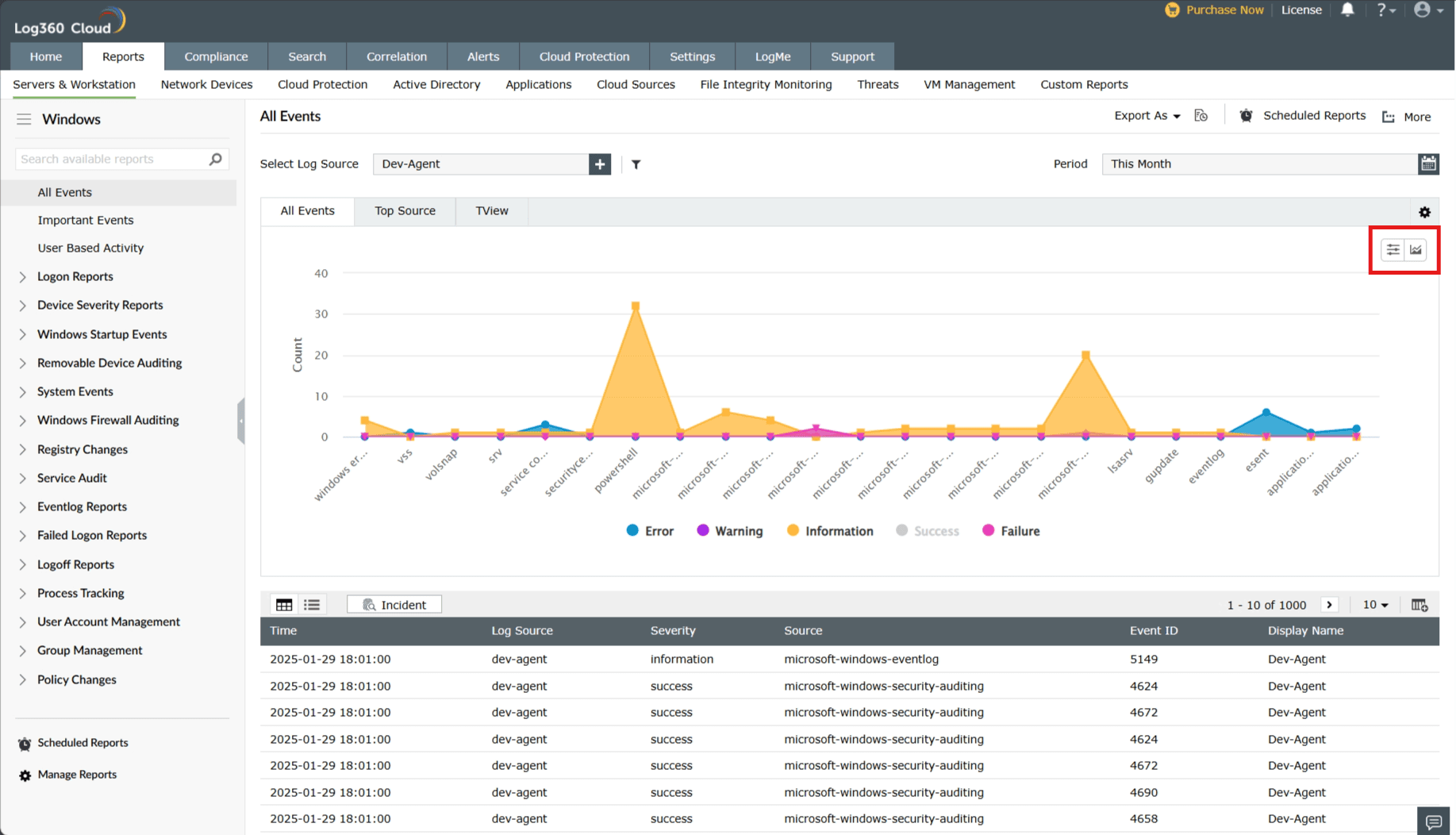This screenshot has width=1456, height=835.
Task: Open the chart filter sliders icon
Action: click(x=1393, y=250)
